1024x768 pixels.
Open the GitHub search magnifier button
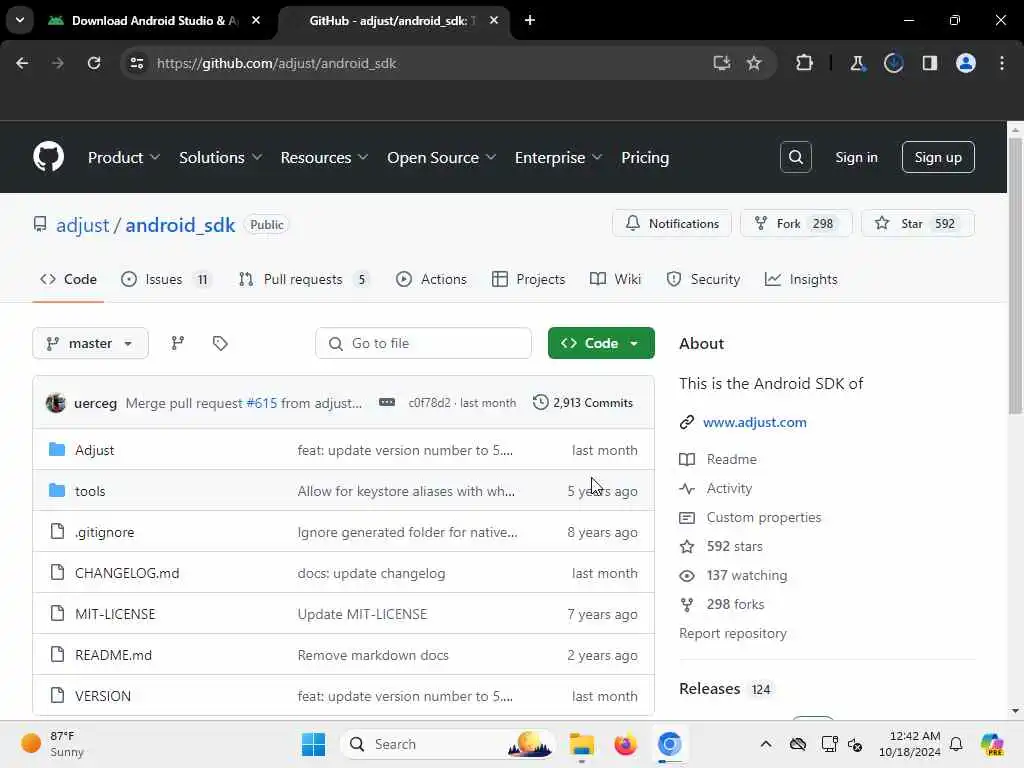[795, 157]
